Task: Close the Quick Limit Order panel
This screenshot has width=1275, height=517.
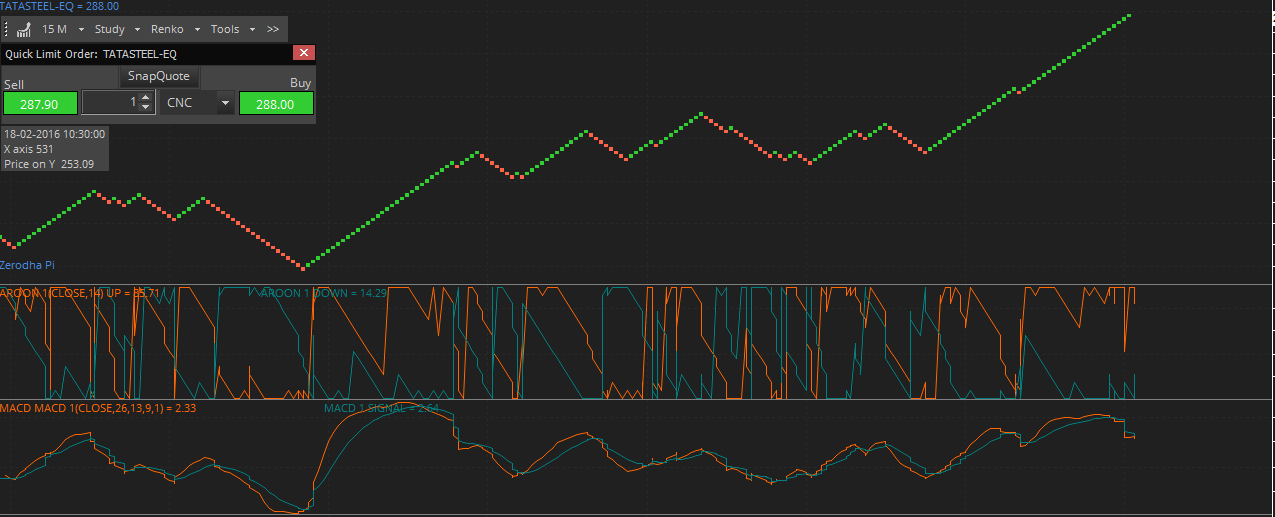Action: point(304,53)
